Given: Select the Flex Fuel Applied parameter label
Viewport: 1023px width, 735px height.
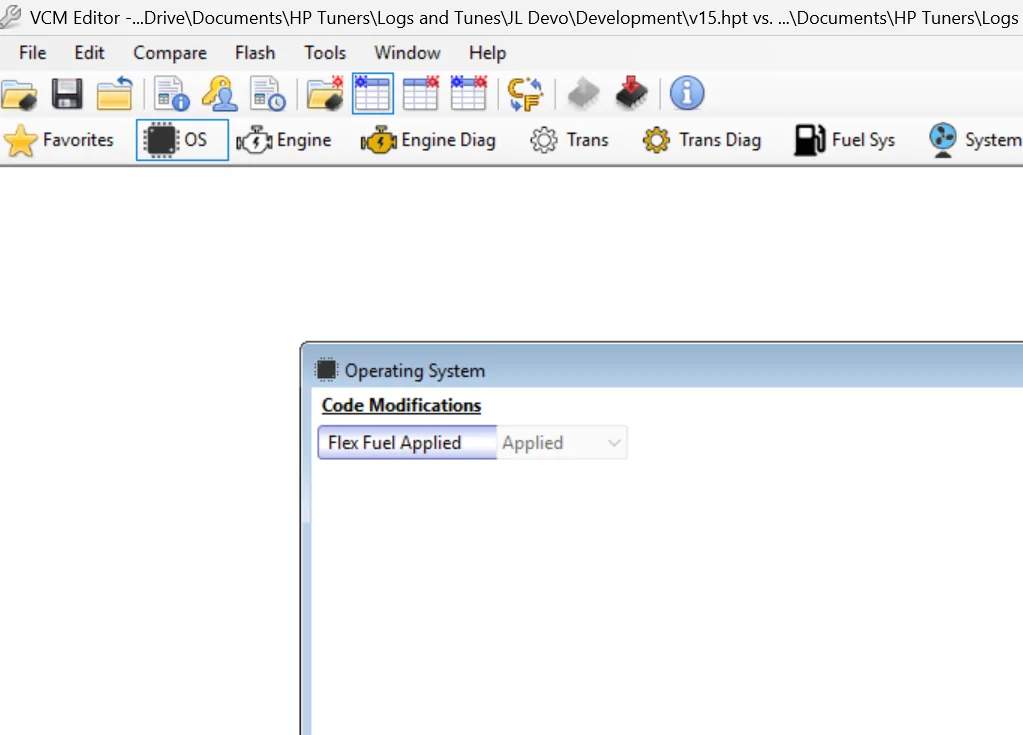Looking at the screenshot, I should (x=407, y=443).
